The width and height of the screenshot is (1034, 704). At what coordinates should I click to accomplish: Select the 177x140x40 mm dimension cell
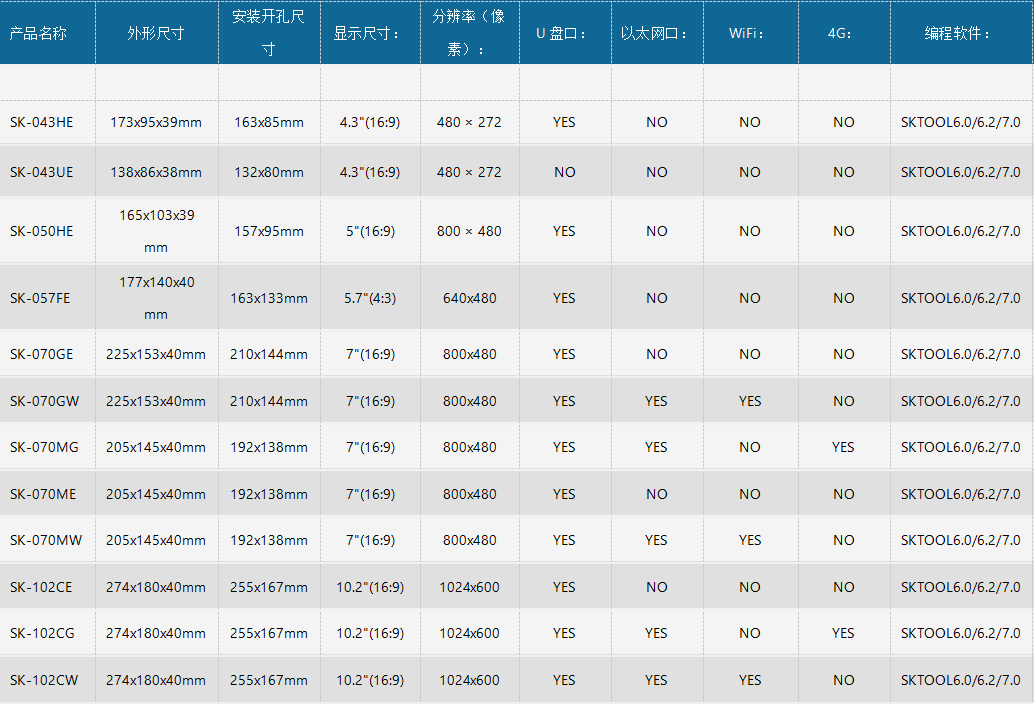[x=157, y=298]
